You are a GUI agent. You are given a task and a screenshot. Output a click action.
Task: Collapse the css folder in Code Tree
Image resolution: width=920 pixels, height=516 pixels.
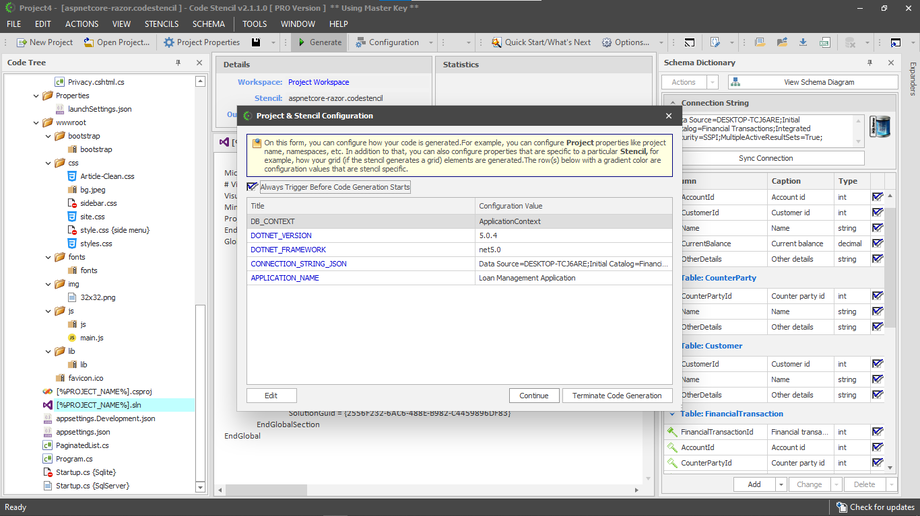tap(47, 162)
